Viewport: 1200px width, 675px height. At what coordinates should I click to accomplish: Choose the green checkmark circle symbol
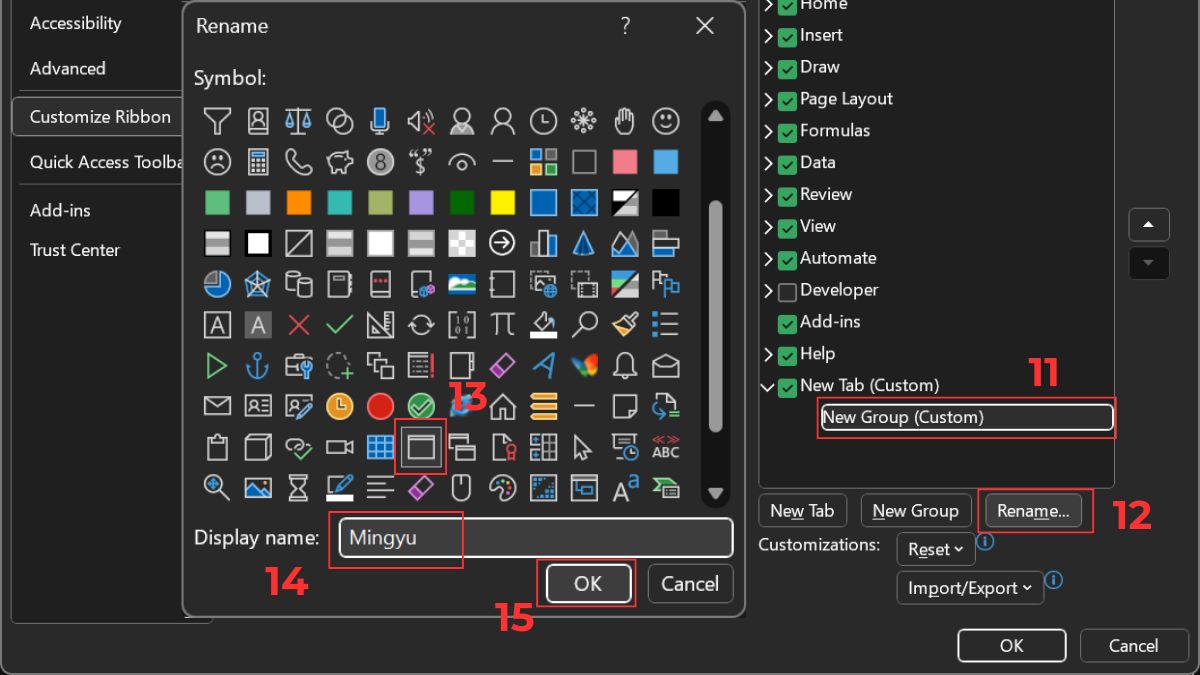(420, 406)
